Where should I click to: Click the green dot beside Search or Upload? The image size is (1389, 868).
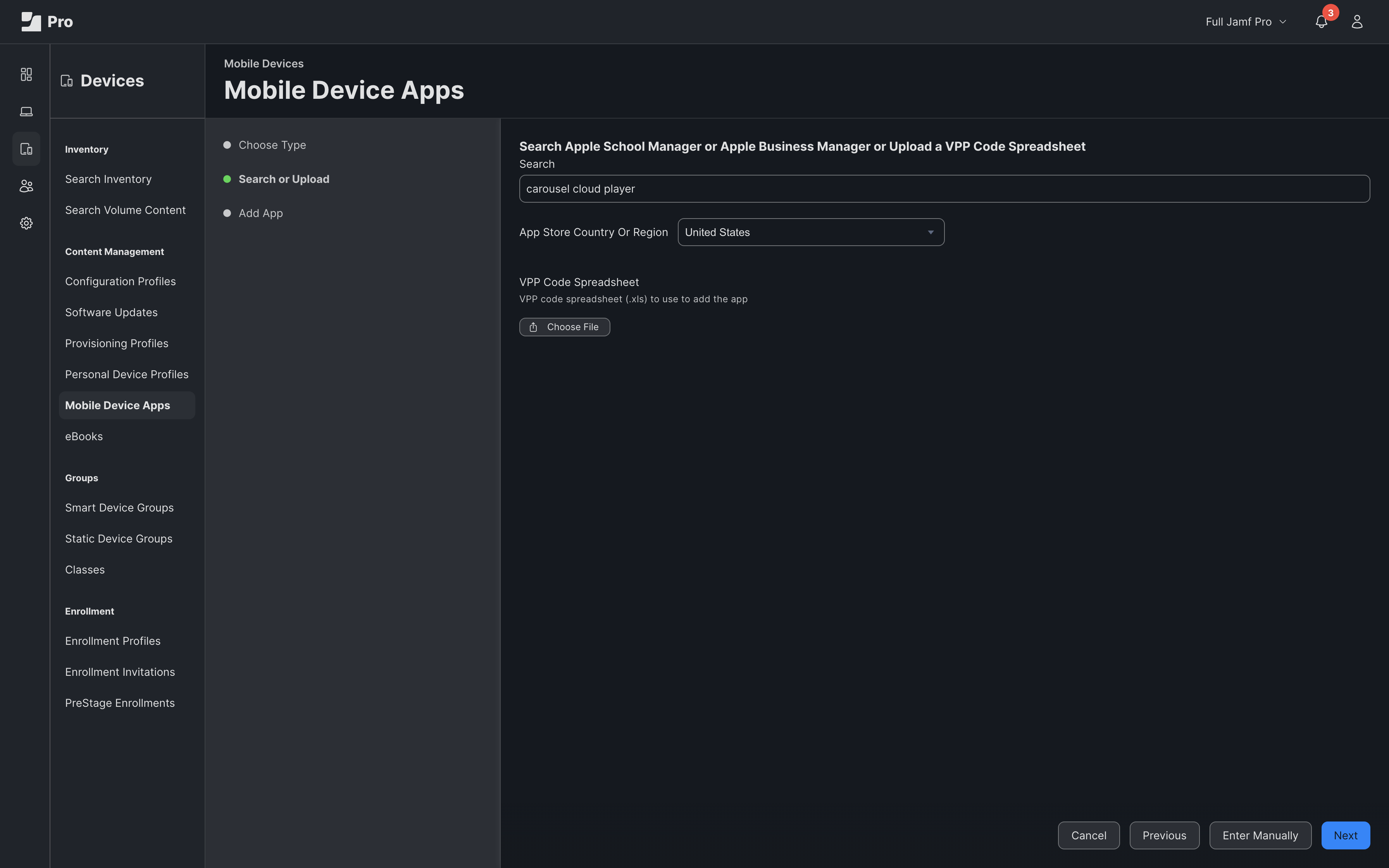(227, 179)
